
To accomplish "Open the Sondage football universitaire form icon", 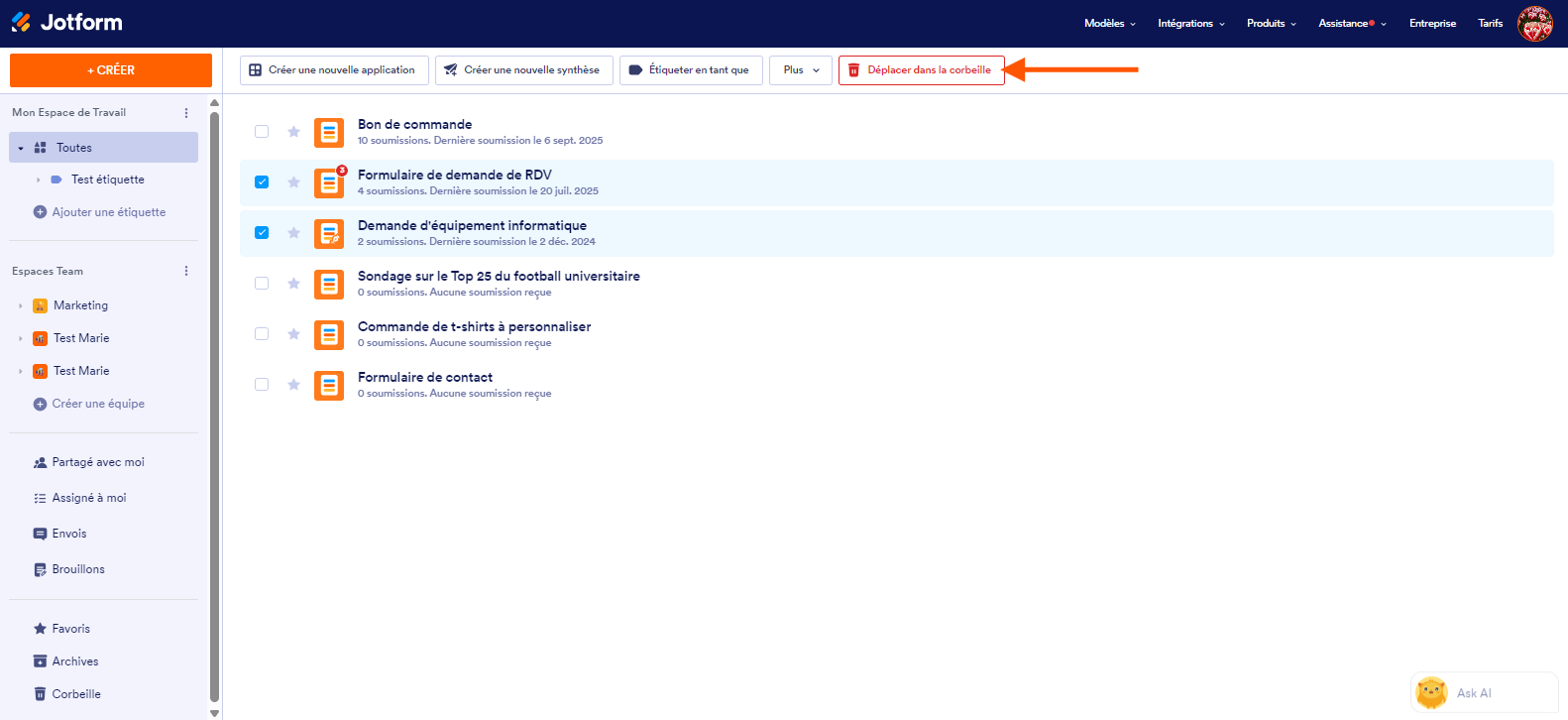I will click(x=329, y=284).
